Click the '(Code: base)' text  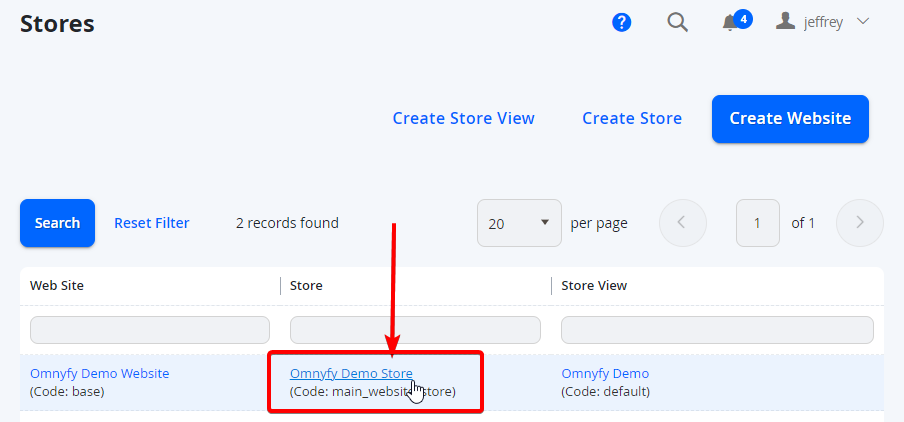tap(67, 392)
